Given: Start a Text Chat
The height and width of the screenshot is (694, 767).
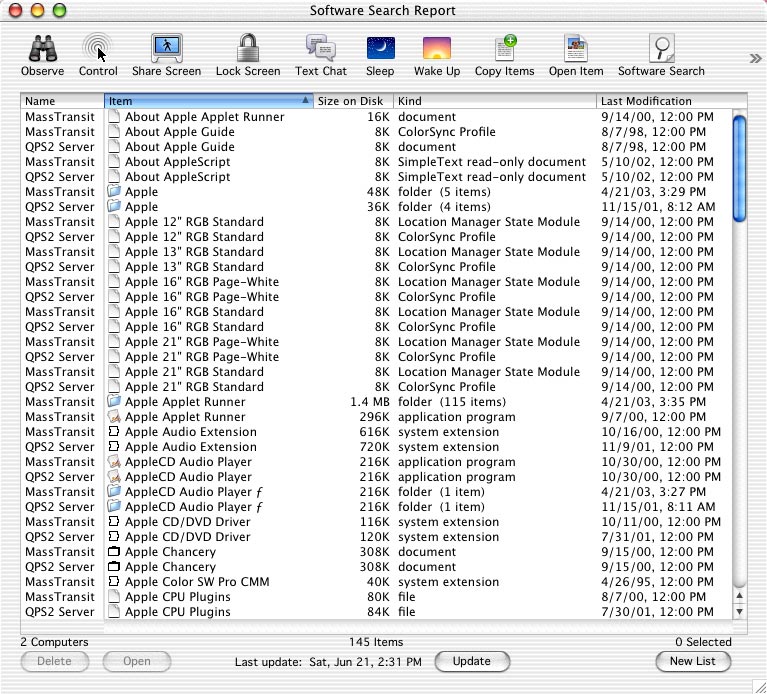Looking at the screenshot, I should (321, 47).
